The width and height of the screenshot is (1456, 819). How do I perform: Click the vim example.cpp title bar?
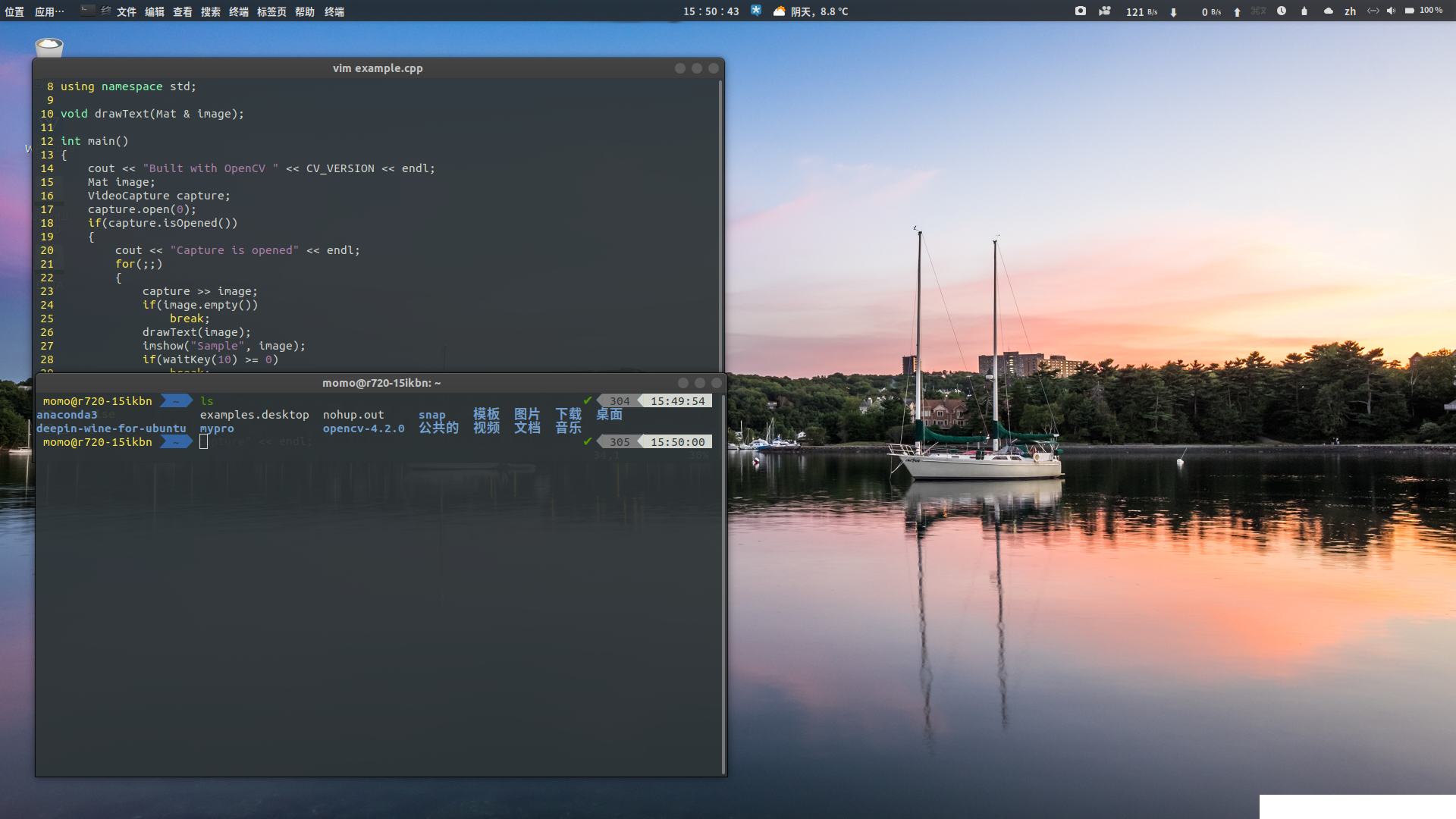pos(378,68)
